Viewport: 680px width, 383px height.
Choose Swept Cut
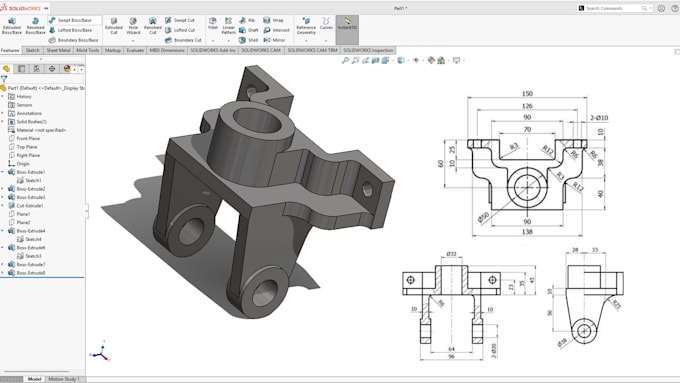pyautogui.click(x=180, y=20)
